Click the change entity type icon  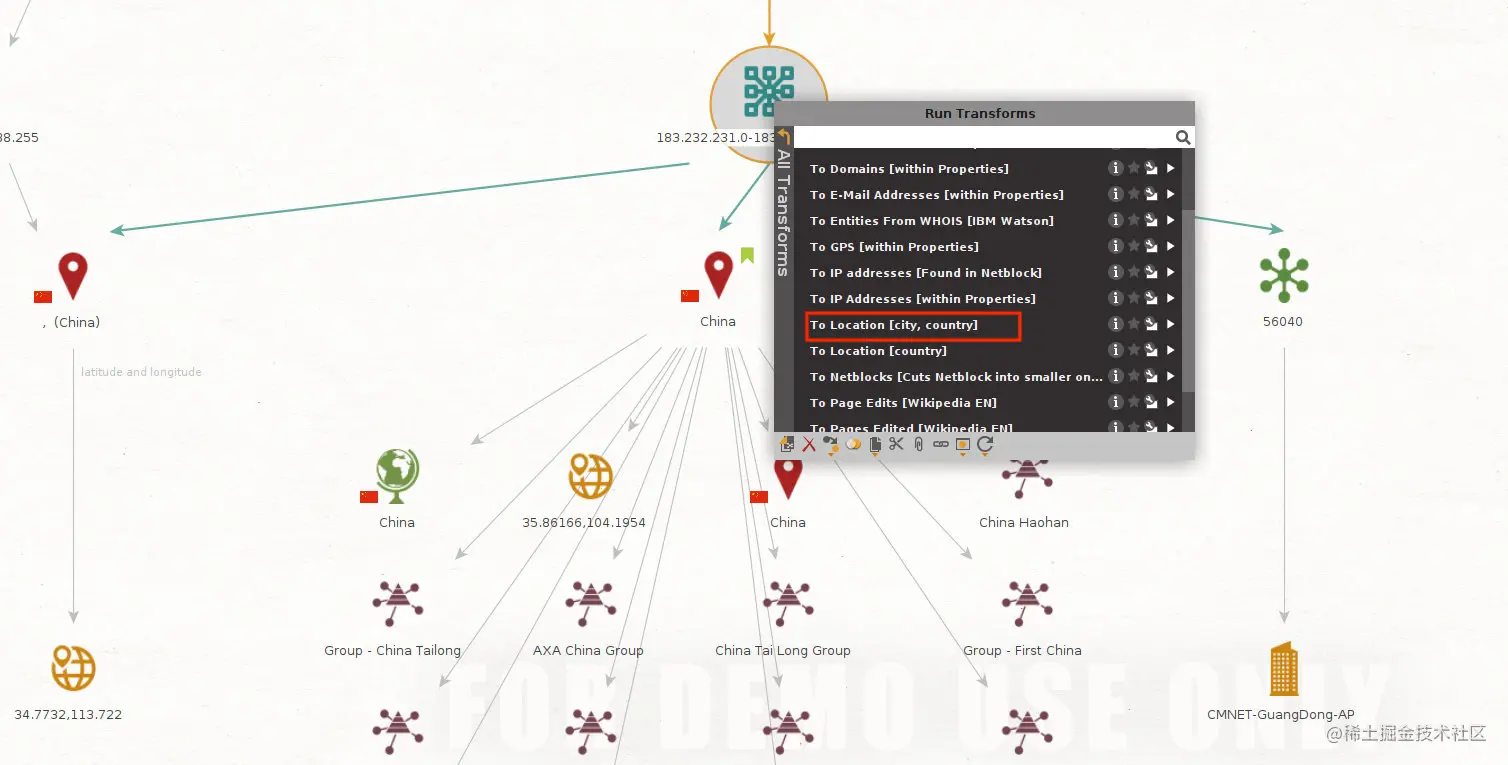click(831, 445)
